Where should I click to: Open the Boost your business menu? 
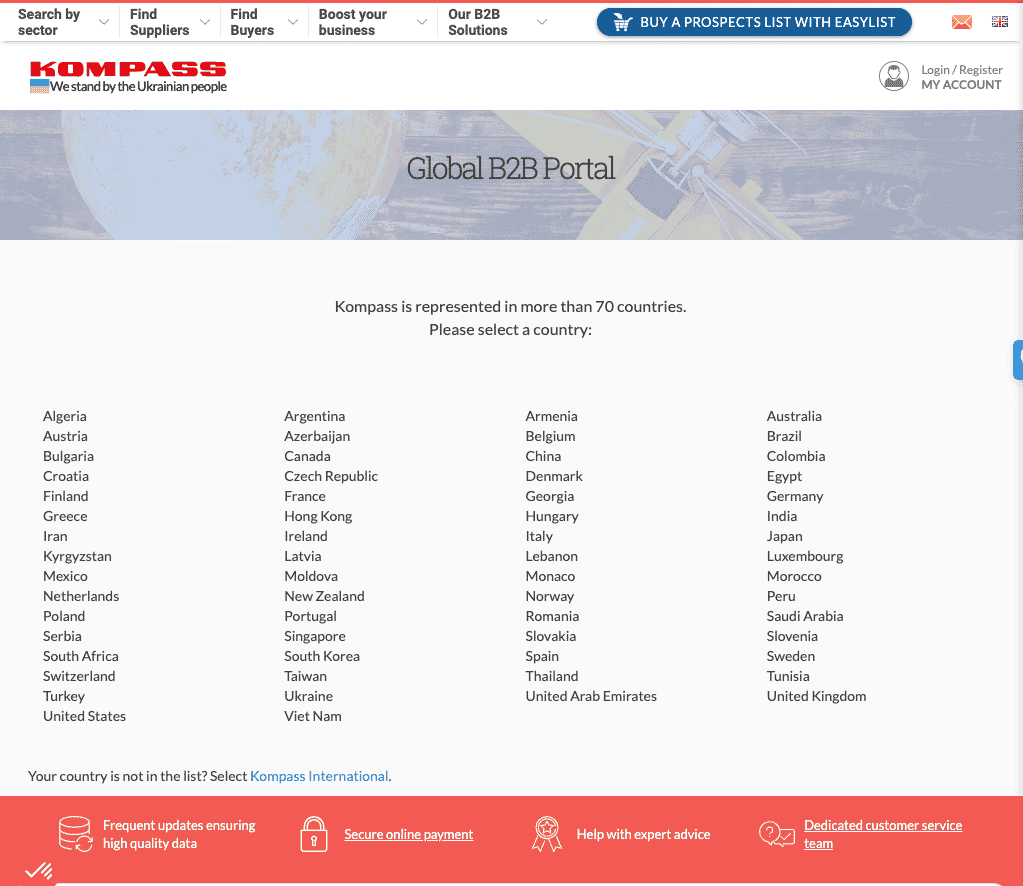point(353,22)
